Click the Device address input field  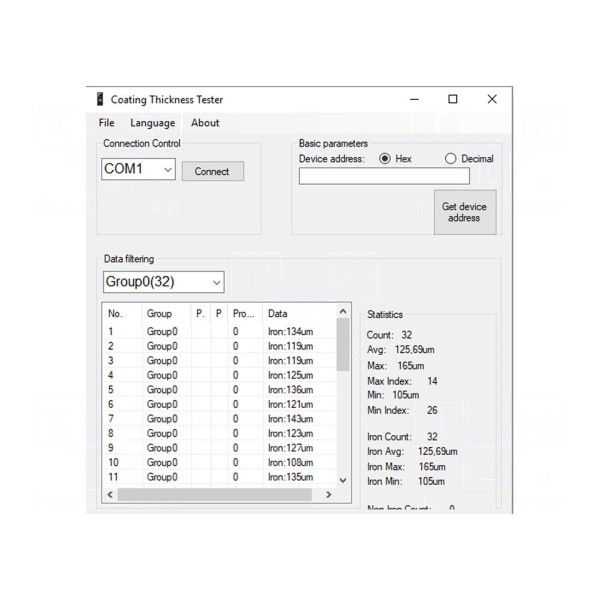(x=383, y=177)
